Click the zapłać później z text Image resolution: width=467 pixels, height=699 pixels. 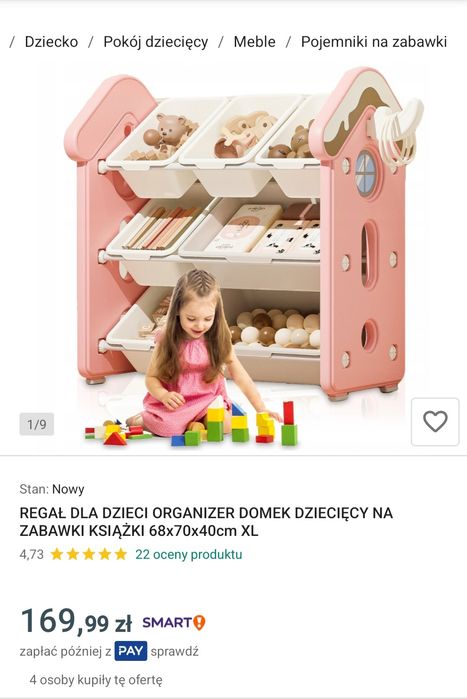pyautogui.click(x=65, y=651)
